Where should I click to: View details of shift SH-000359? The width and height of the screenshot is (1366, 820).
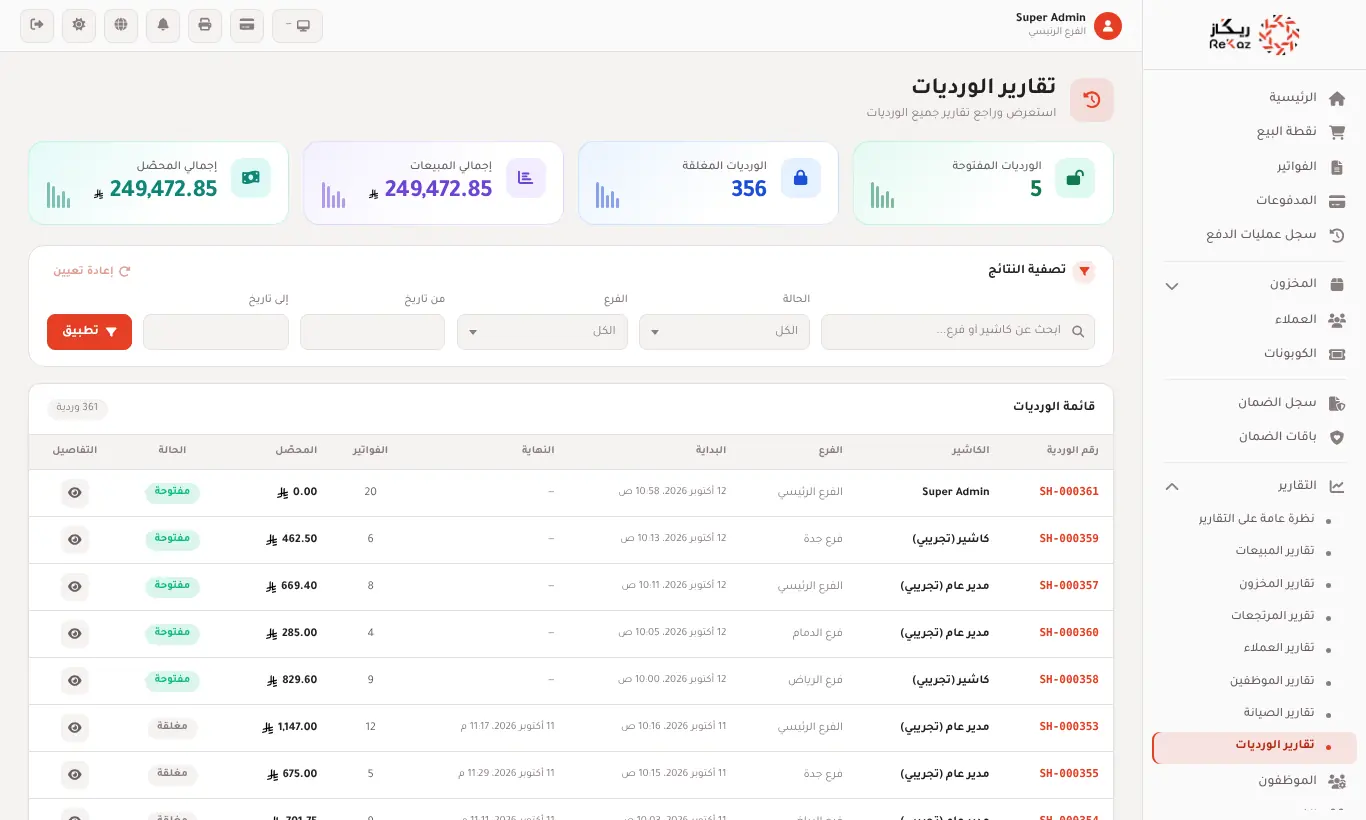75,540
